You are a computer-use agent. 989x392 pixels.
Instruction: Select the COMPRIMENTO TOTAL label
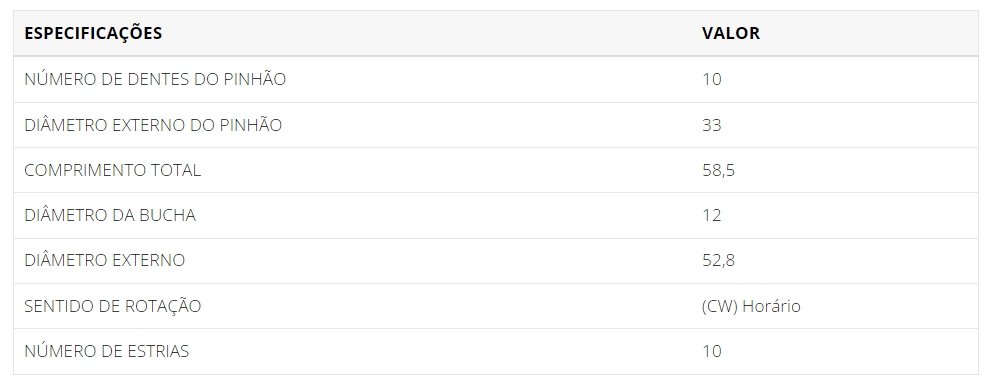tap(112, 170)
